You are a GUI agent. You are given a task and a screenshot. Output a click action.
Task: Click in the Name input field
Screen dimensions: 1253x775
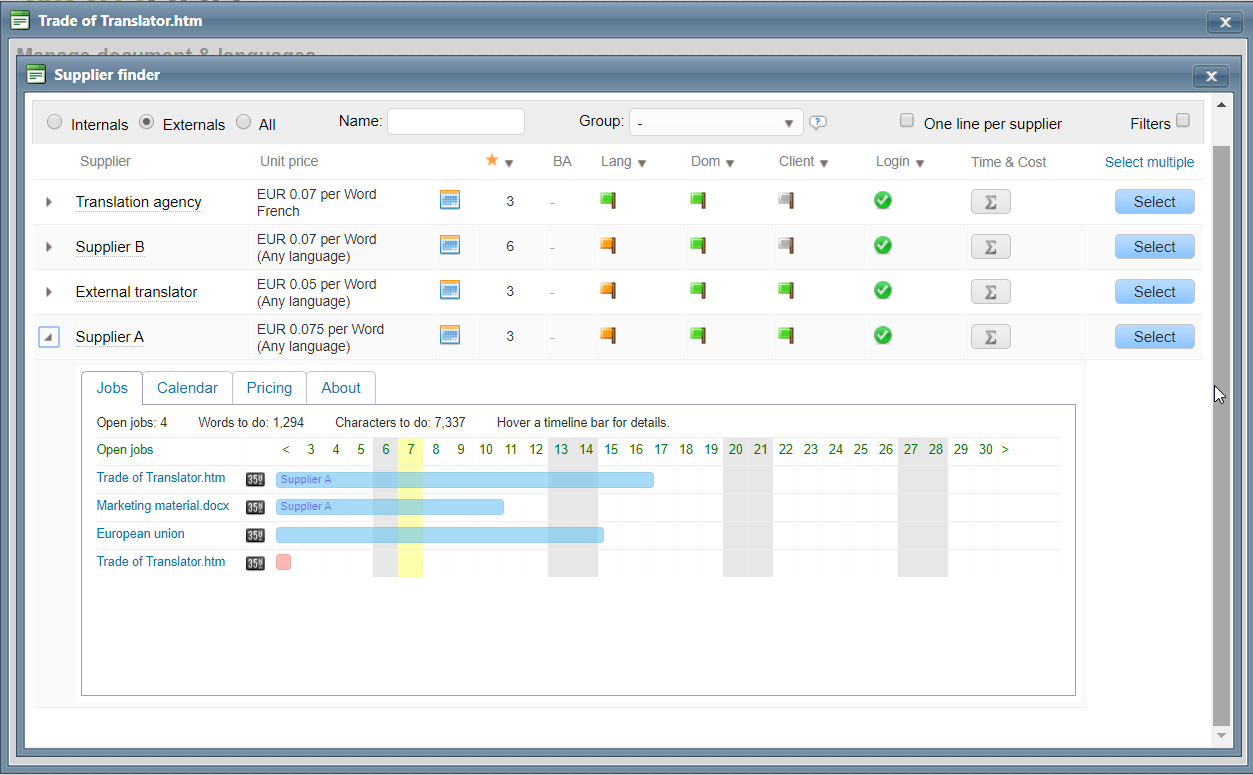coord(456,120)
